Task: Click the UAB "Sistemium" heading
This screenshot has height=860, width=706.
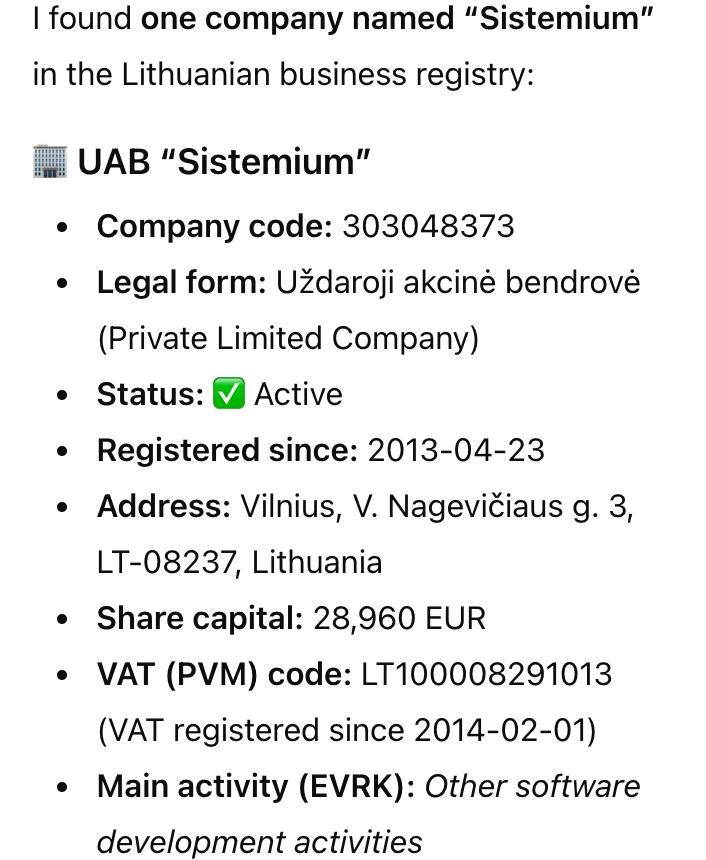Action: pos(224,161)
